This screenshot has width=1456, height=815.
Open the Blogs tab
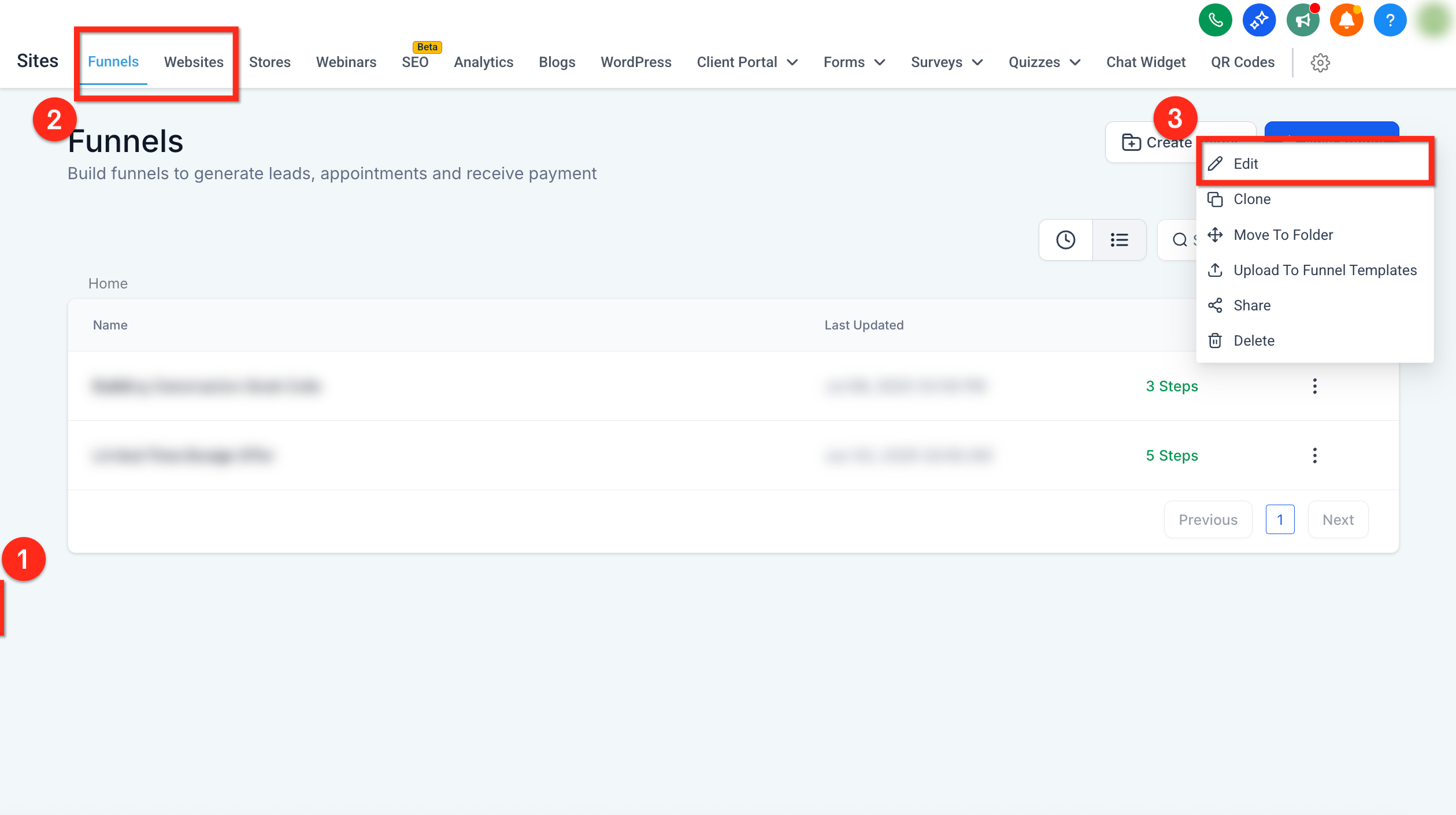click(x=557, y=62)
